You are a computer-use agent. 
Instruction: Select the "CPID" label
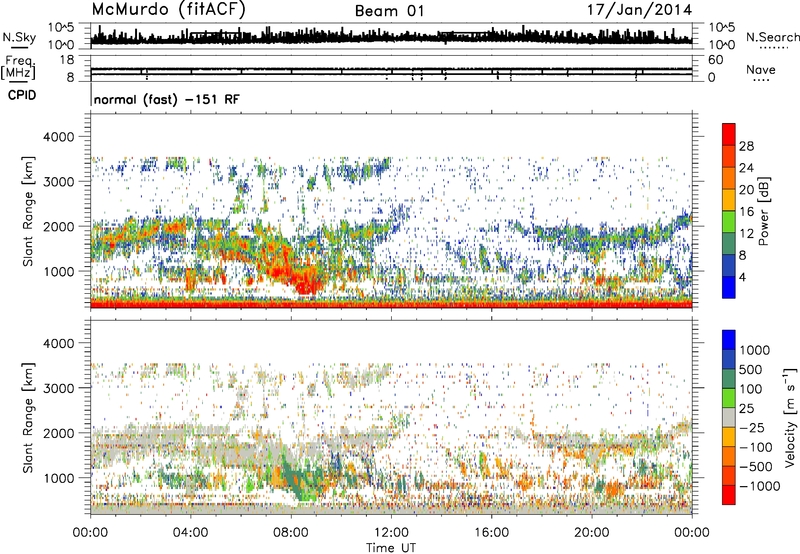[x=22, y=95]
